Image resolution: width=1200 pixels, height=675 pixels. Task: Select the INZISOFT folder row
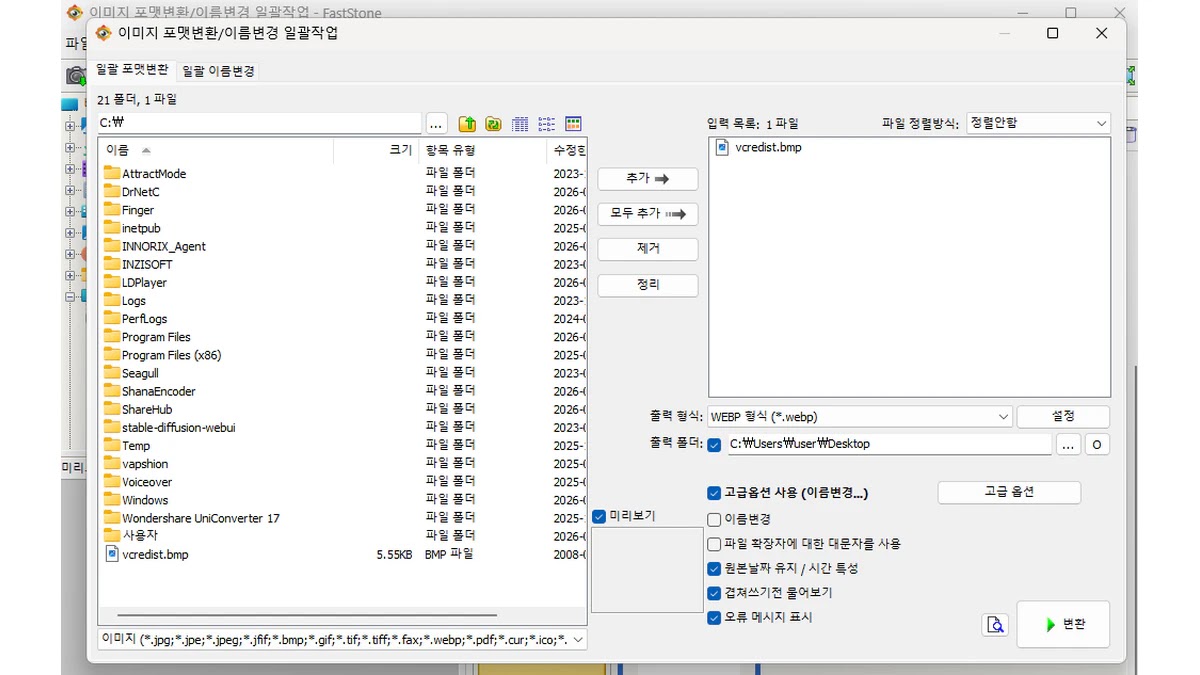pos(342,264)
